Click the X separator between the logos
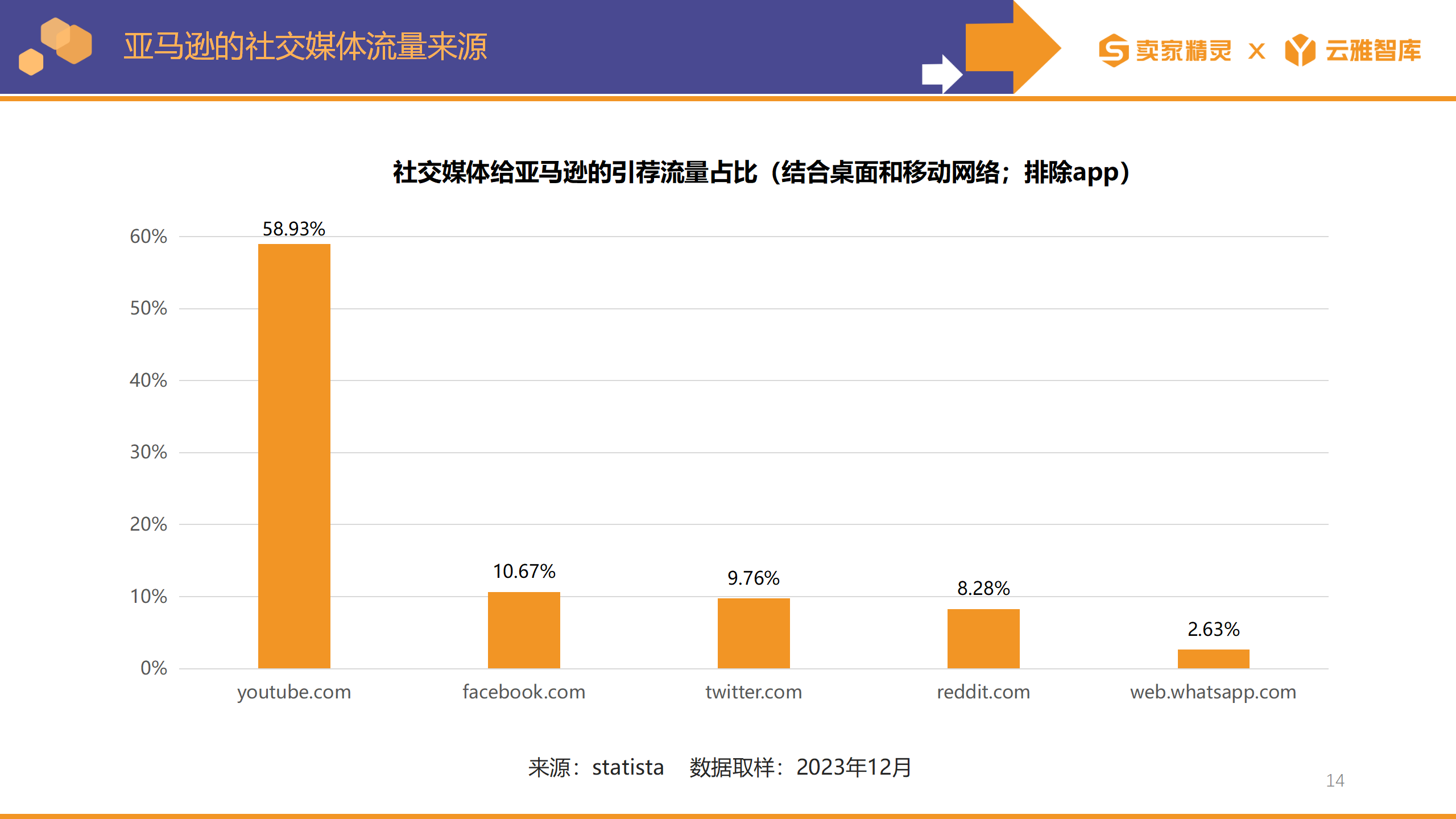 coord(1257,51)
